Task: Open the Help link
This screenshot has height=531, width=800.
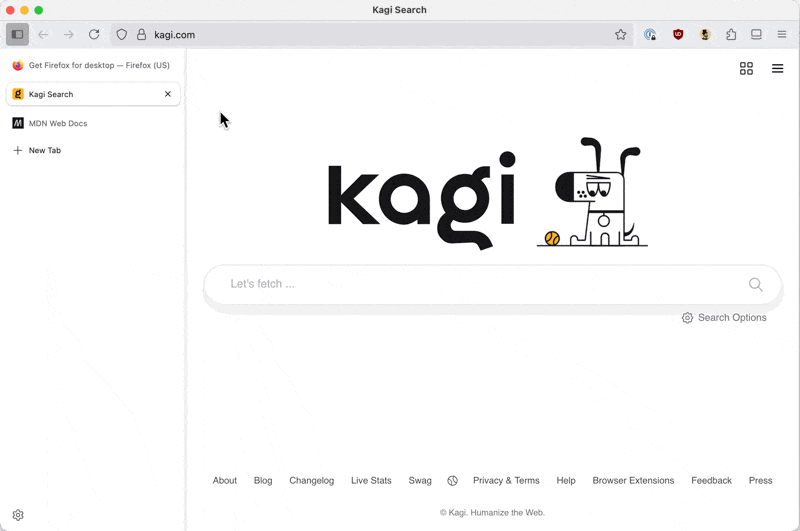Action: click(566, 481)
